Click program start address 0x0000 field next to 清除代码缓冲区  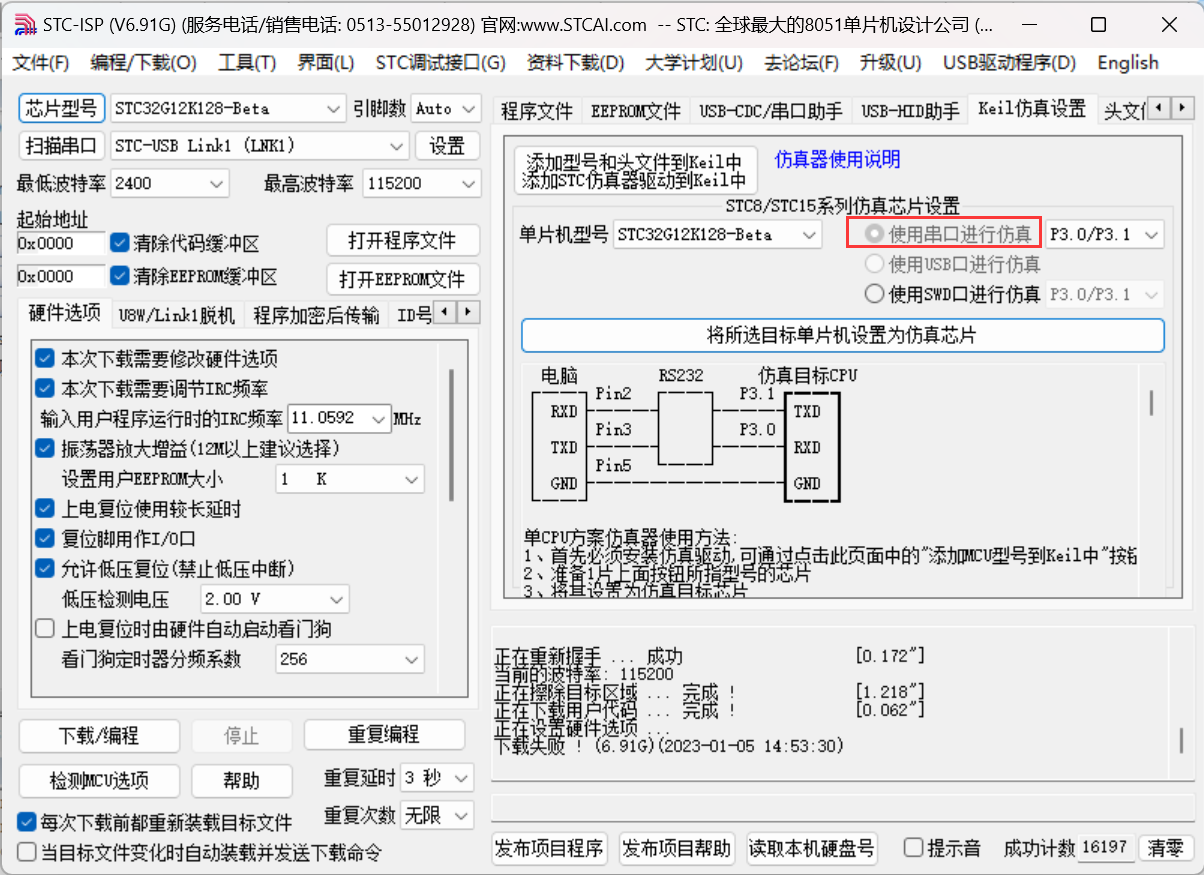(x=60, y=243)
